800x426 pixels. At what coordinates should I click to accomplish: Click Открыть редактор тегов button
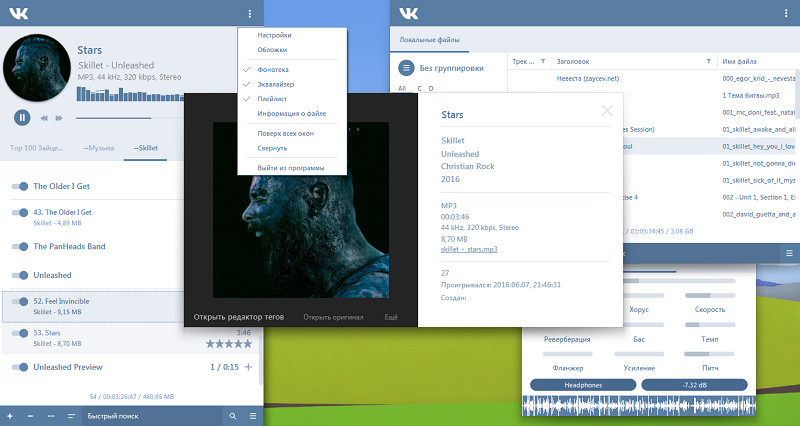click(239, 317)
